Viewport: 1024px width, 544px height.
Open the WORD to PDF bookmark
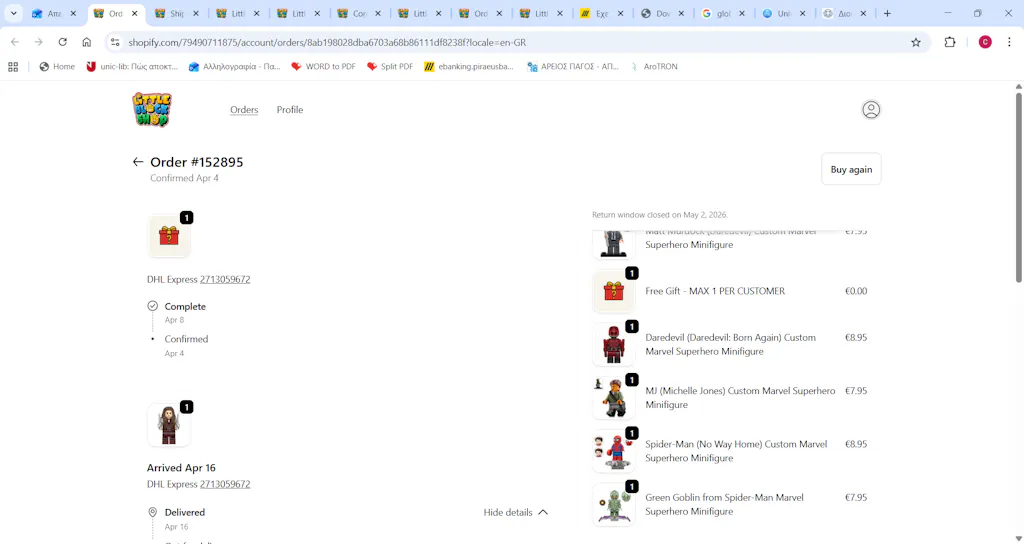point(323,67)
